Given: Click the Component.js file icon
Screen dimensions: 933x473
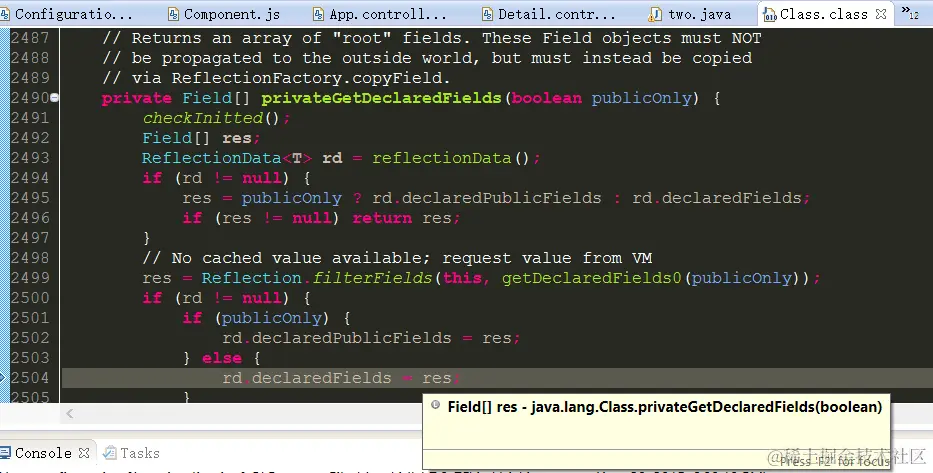Looking at the screenshot, I should (174, 14).
